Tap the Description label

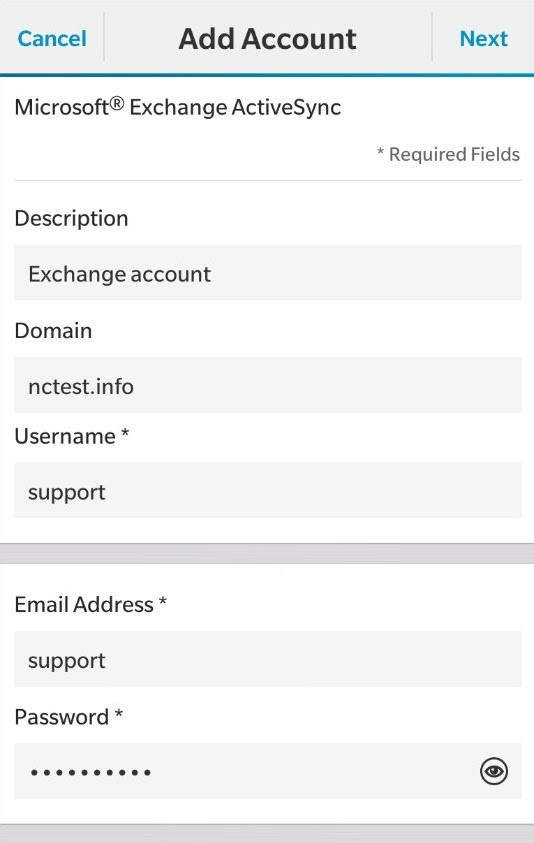(x=72, y=219)
